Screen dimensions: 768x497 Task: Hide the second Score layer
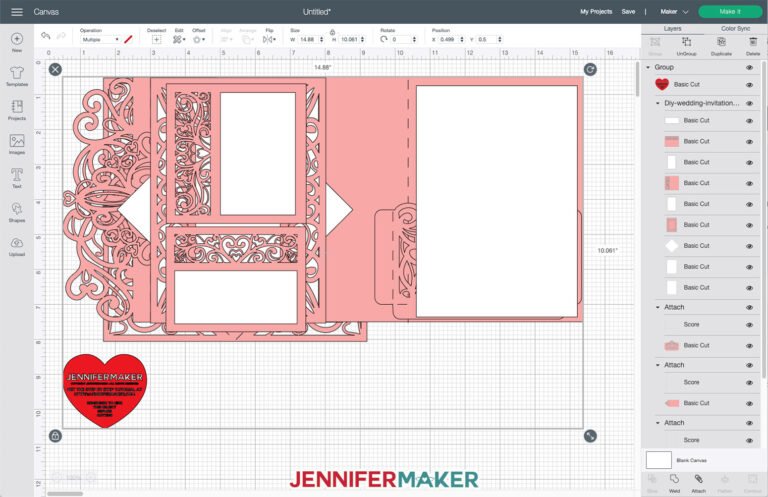pyautogui.click(x=749, y=382)
